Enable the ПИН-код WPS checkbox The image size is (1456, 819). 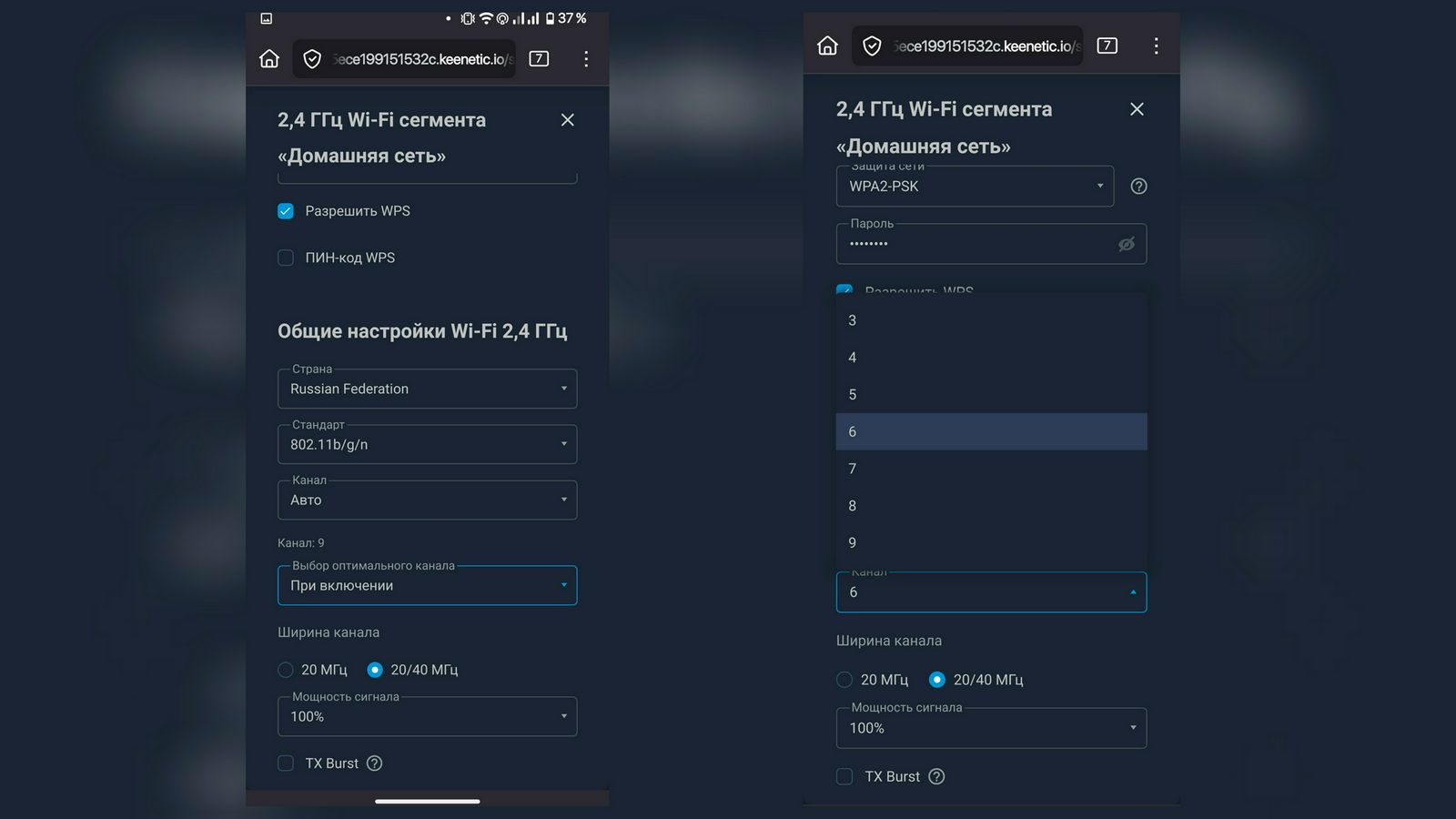pyautogui.click(x=286, y=258)
